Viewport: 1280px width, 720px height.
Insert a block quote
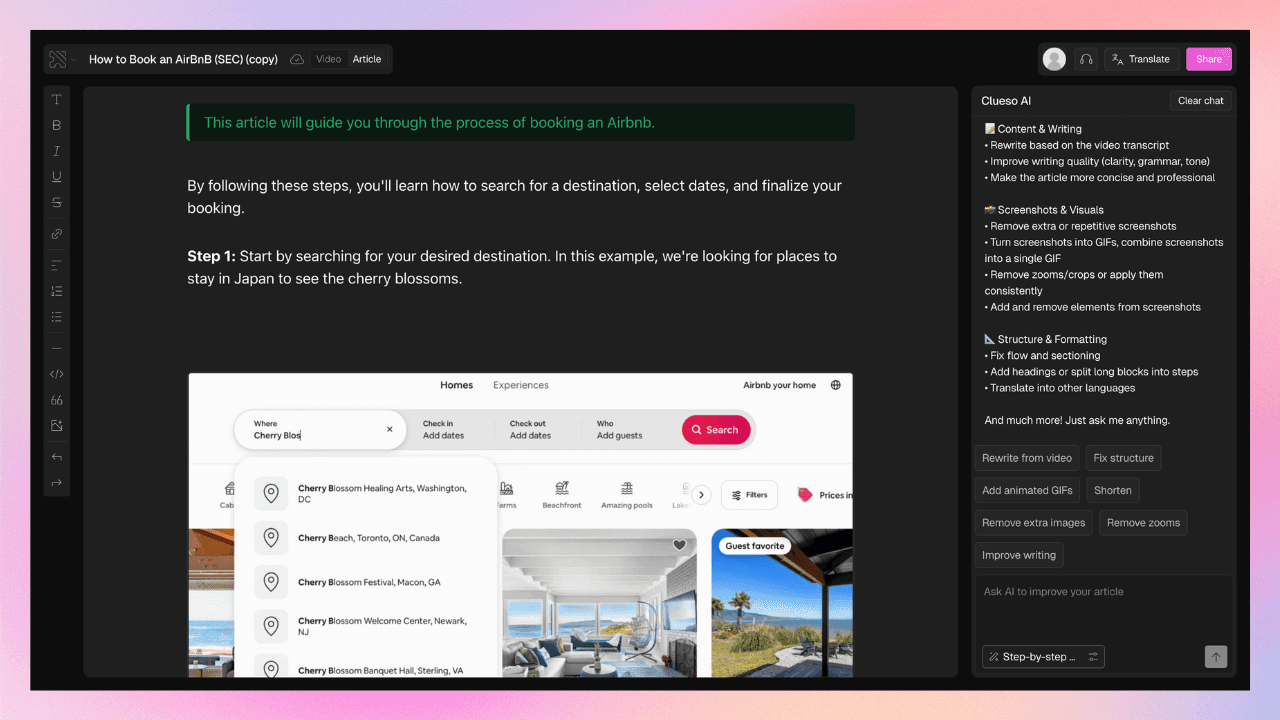point(57,400)
